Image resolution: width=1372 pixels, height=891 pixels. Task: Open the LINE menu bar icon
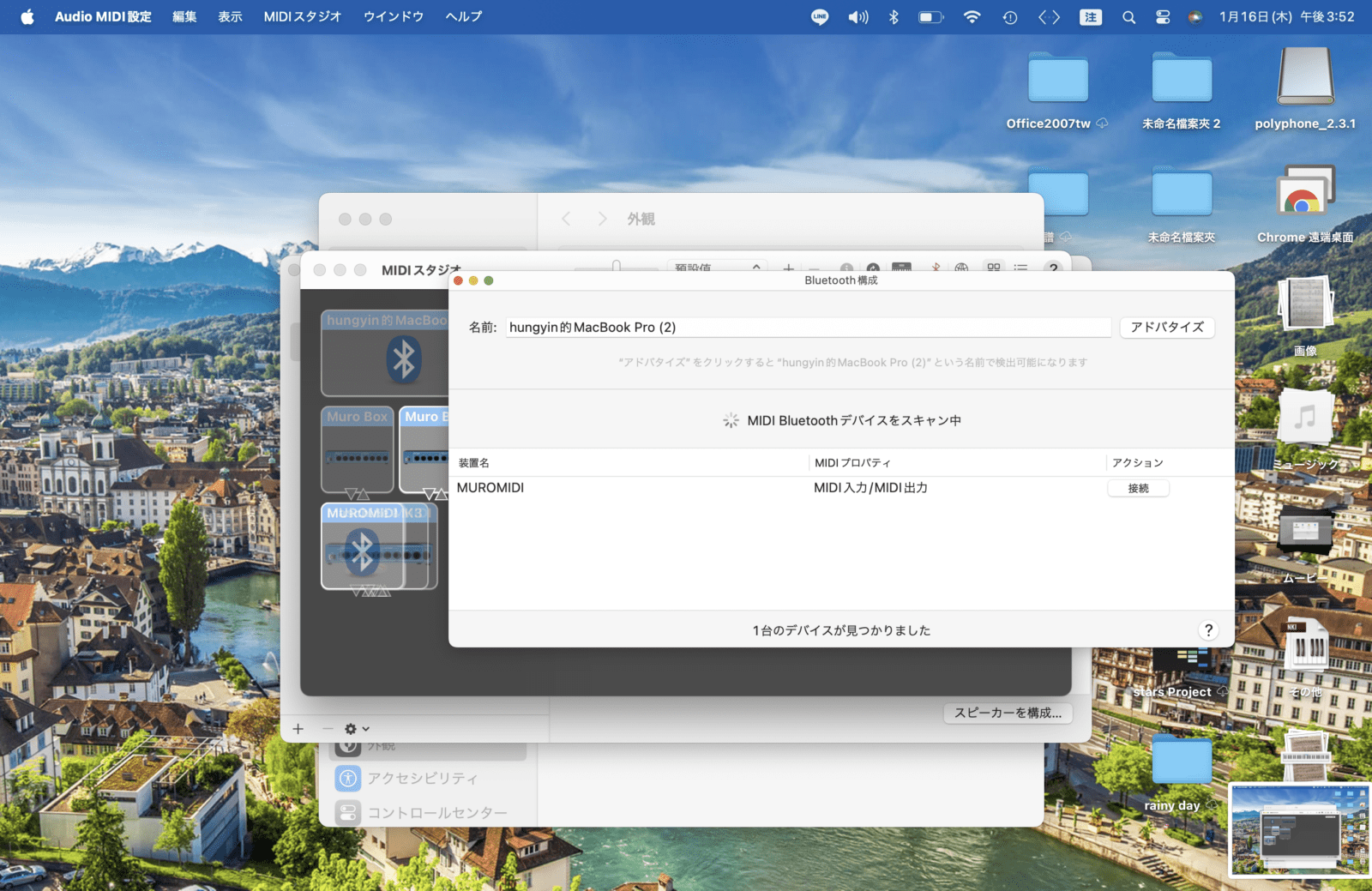820,16
